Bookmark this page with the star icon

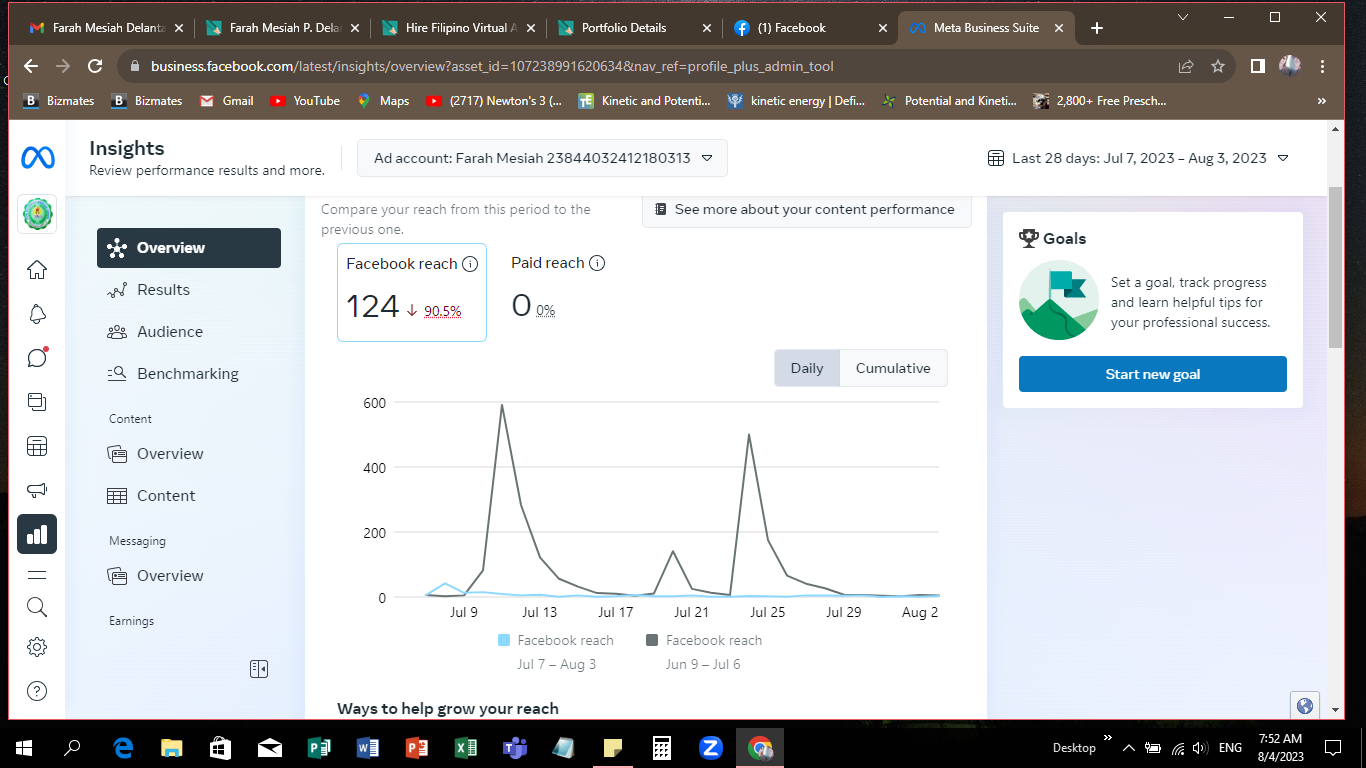[x=1218, y=66]
